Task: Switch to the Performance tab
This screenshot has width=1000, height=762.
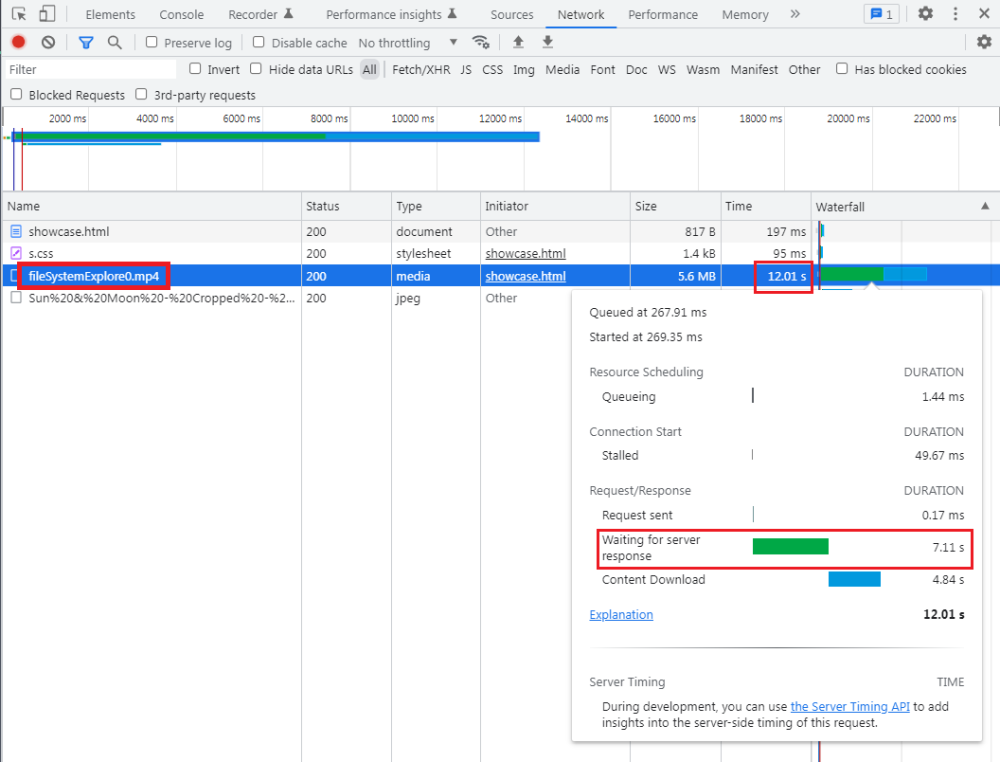Action: click(x=663, y=14)
